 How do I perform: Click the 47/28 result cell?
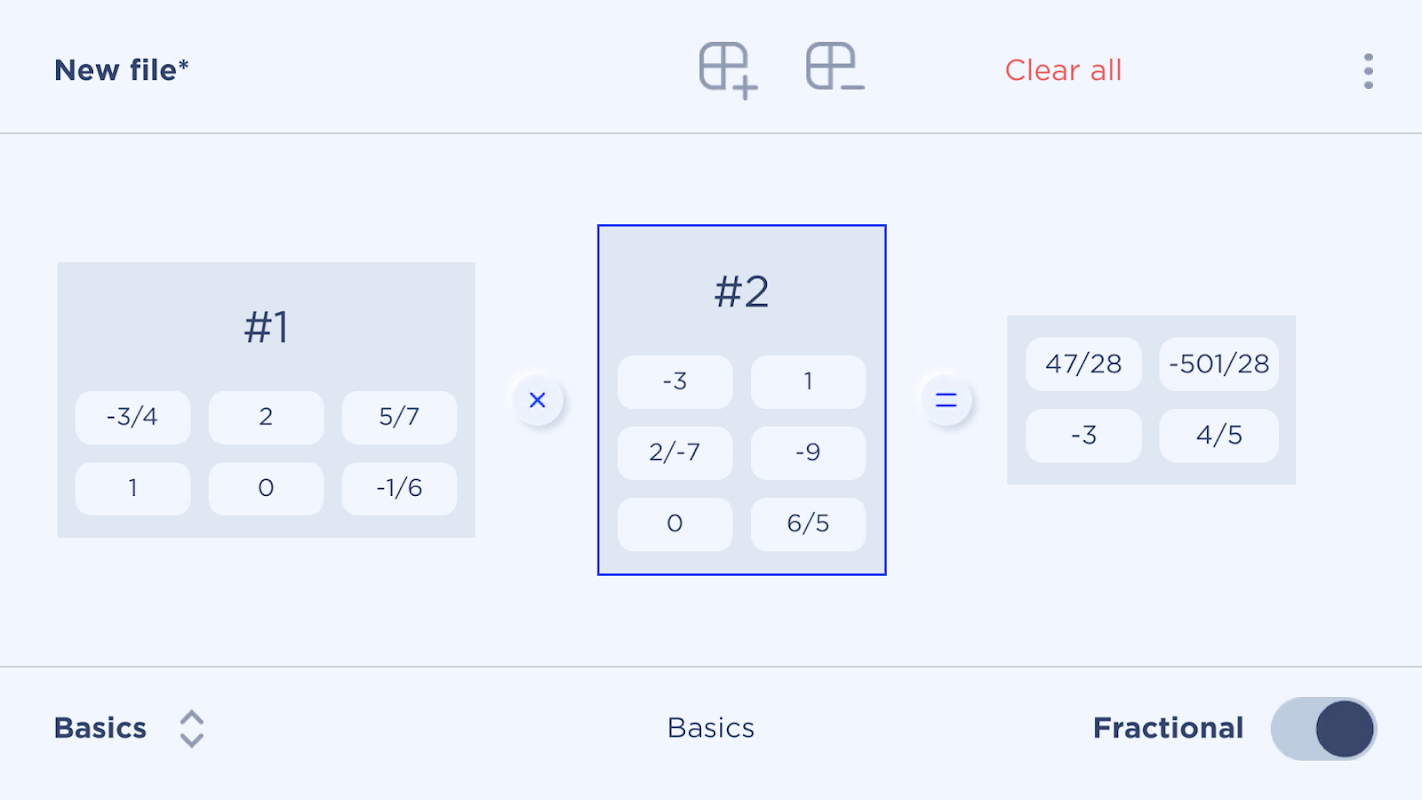(1083, 364)
